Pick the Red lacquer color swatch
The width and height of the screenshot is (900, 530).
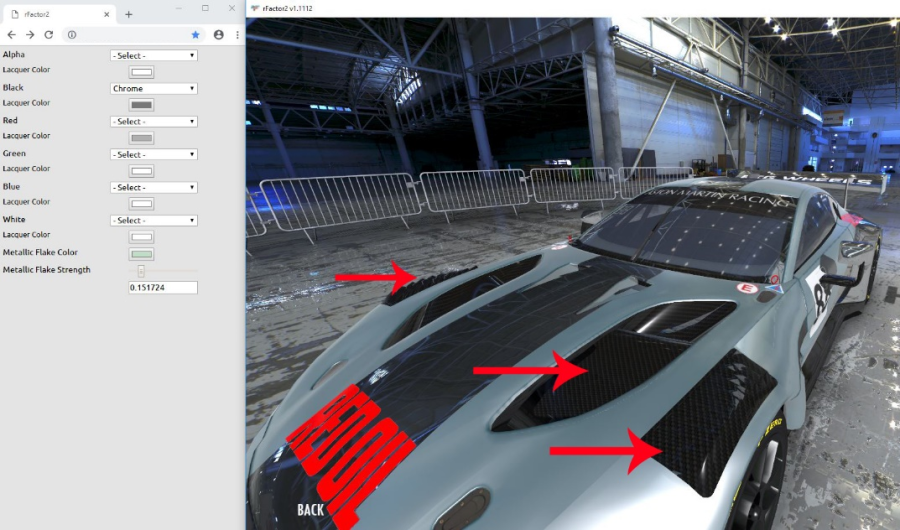141,138
